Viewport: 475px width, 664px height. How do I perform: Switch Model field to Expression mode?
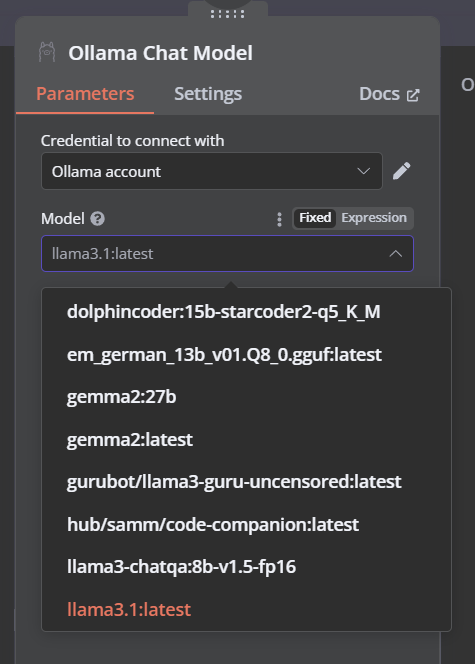click(374, 218)
